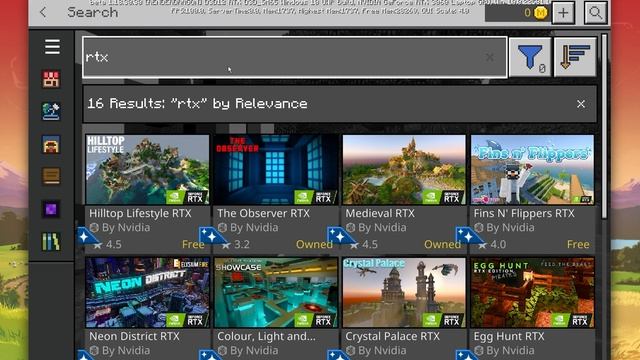Open the texture packs brown block icon
The width and height of the screenshot is (640, 360).
pos(51,176)
